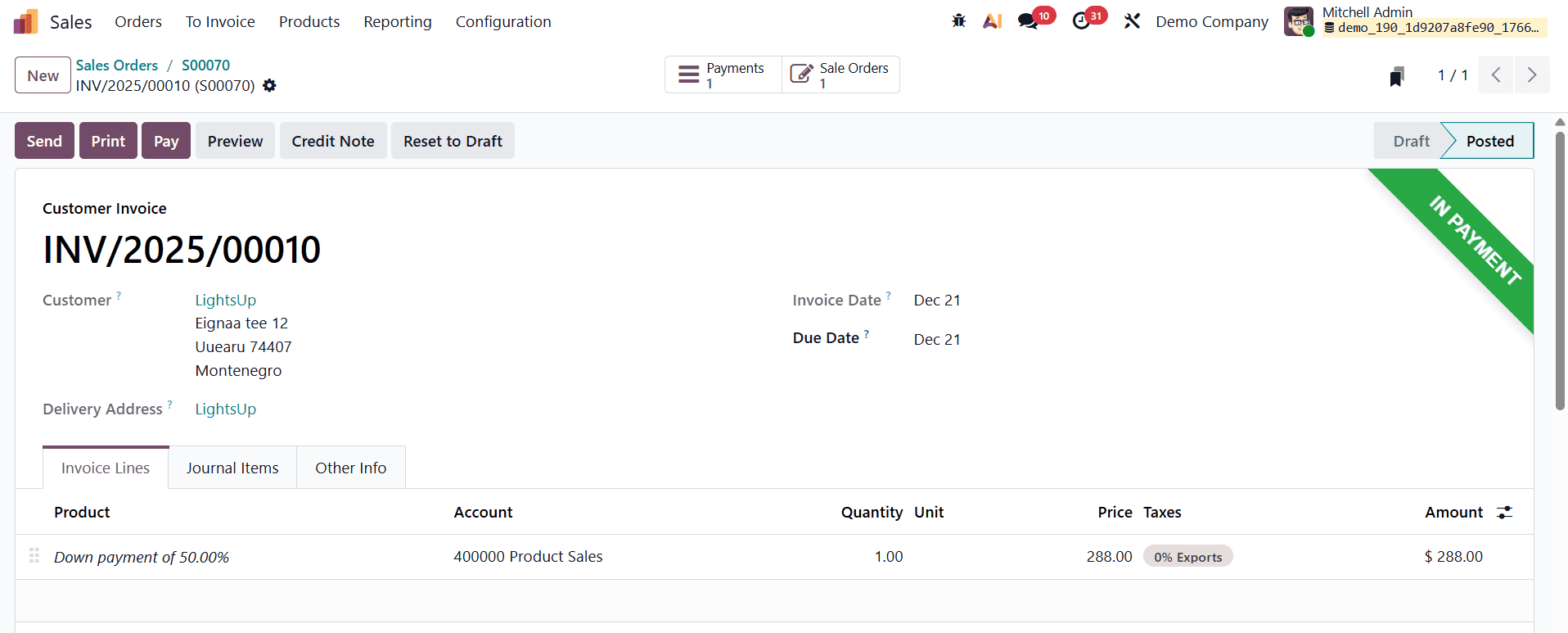This screenshot has height=633, width=1568.
Task: Open the Activities clock icon showing 31
Action: pos(1082,21)
